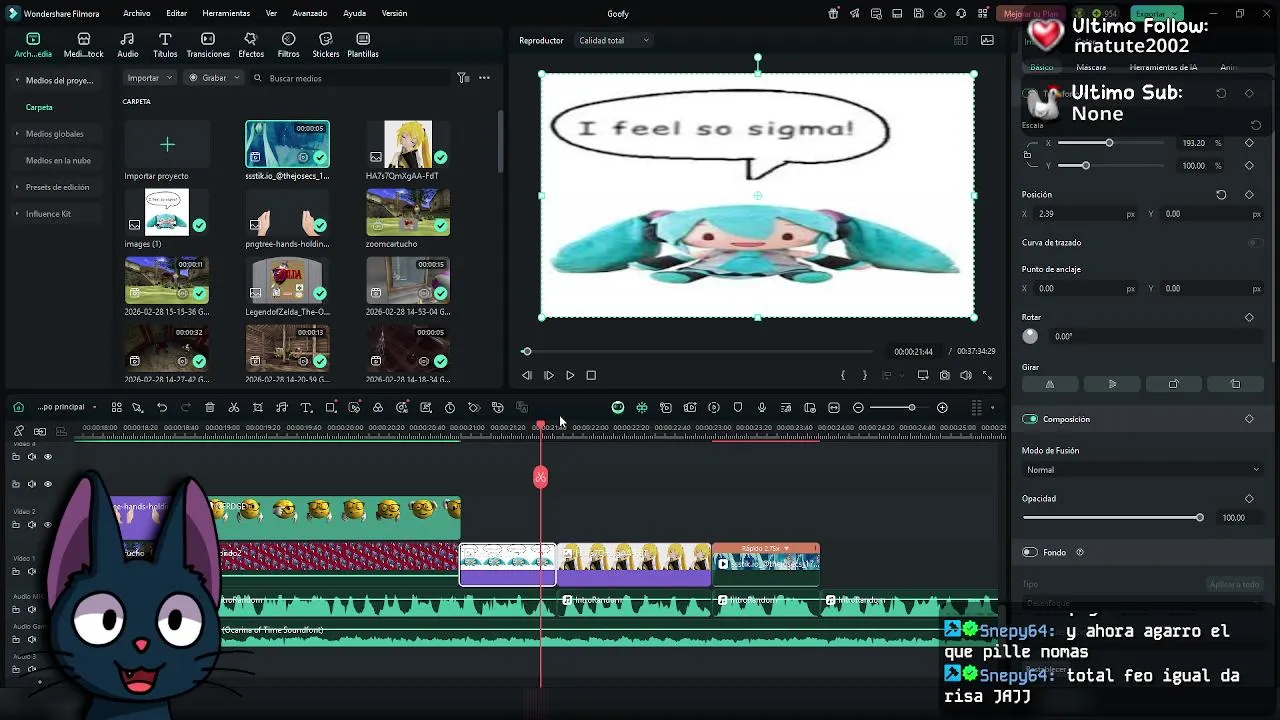The width and height of the screenshot is (1280, 720).
Task: Open the Archivo menu
Action: pos(137,14)
